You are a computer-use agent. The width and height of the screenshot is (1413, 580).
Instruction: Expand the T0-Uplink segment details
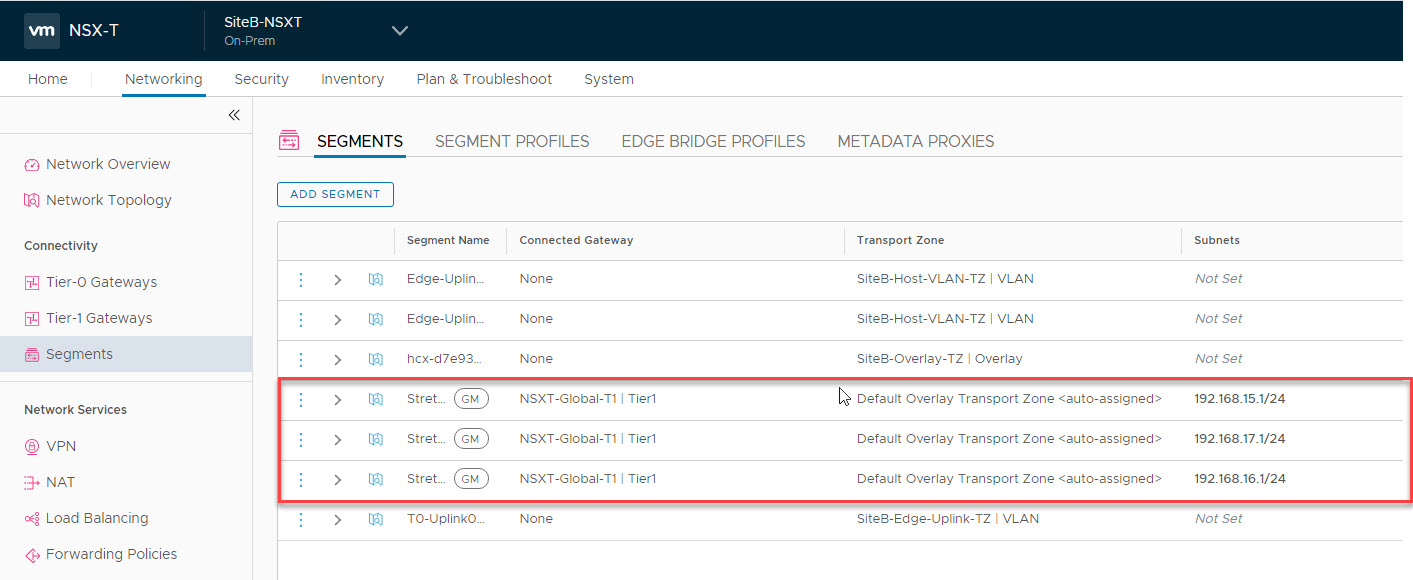tap(338, 519)
